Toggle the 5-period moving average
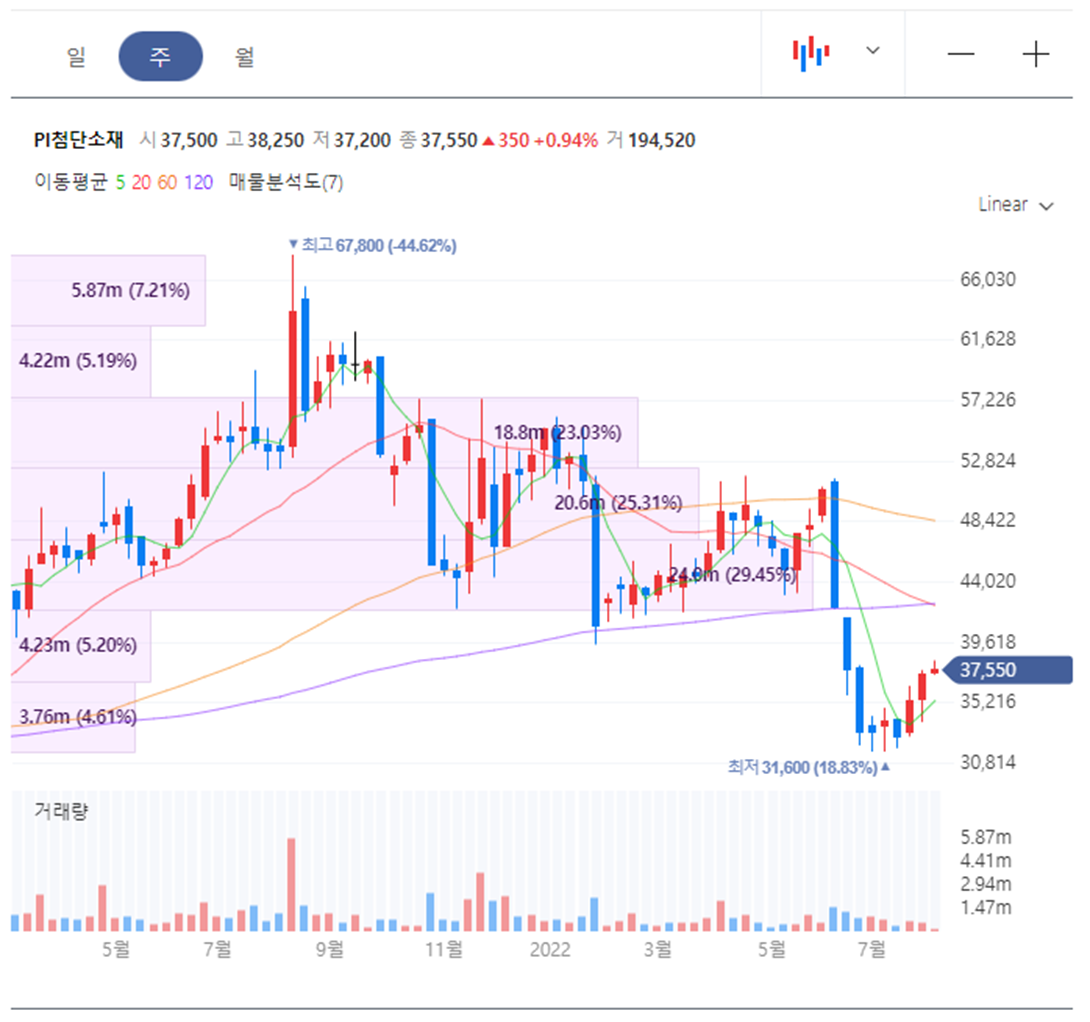The width and height of the screenshot is (1090, 1022). pos(120,183)
